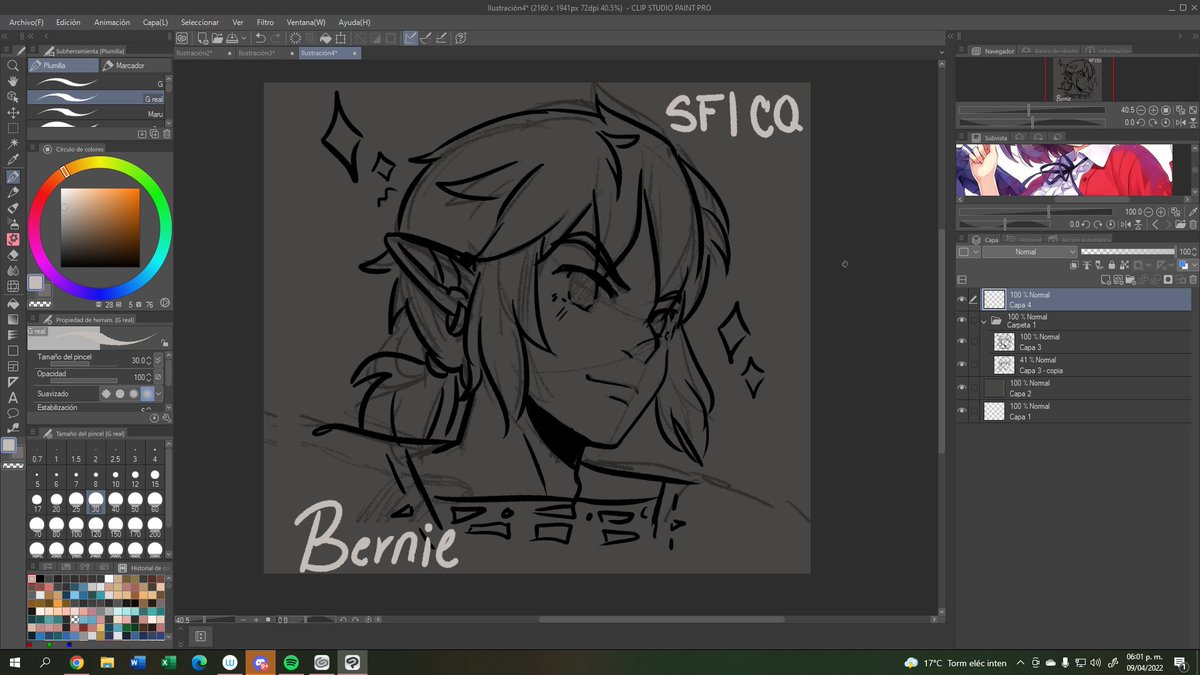Toggle Snap to Ruler in command bar
The width and height of the screenshot is (1200, 675).
point(410,38)
